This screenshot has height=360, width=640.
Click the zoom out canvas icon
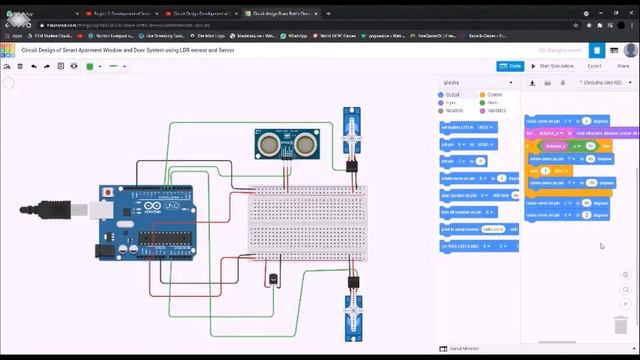[x=625, y=290]
